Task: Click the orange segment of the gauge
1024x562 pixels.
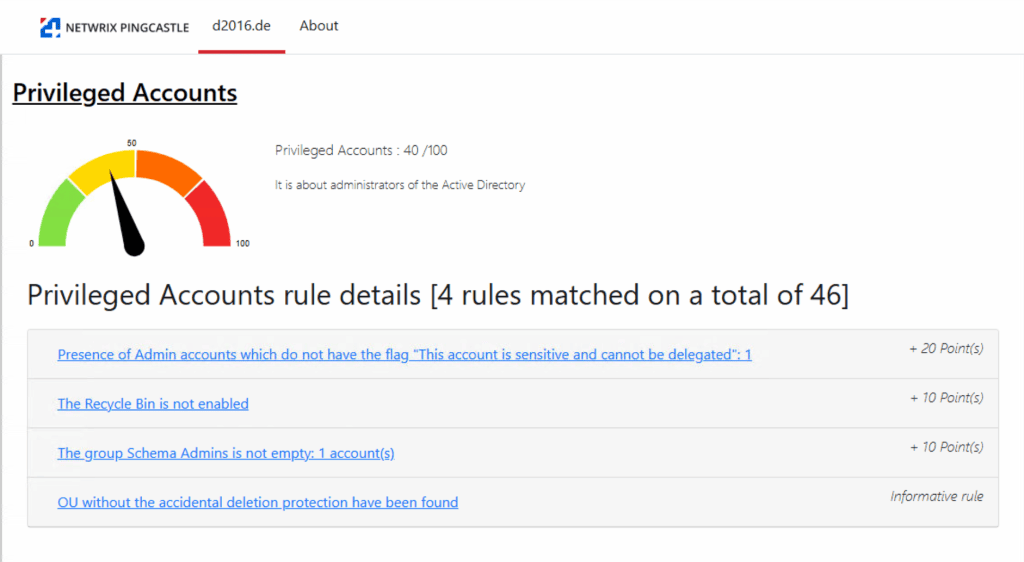Action: pos(166,167)
